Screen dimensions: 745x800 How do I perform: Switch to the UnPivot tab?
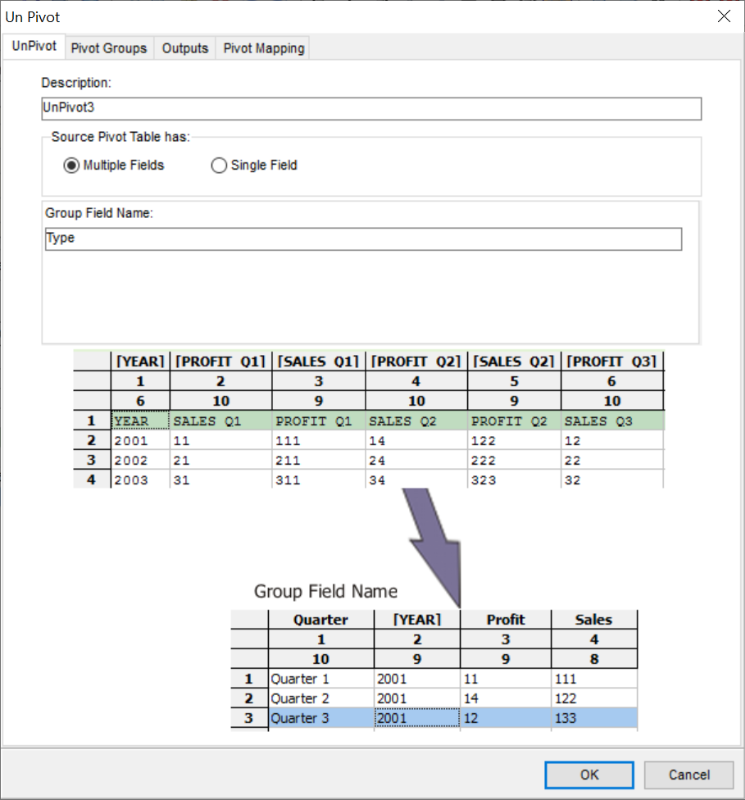point(34,46)
